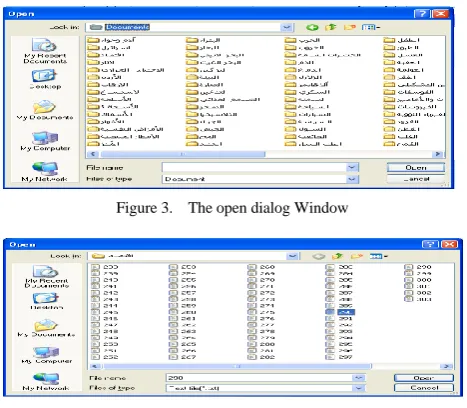Click the Open button in lower dialog
This screenshot has height=408, width=467.
(424, 378)
